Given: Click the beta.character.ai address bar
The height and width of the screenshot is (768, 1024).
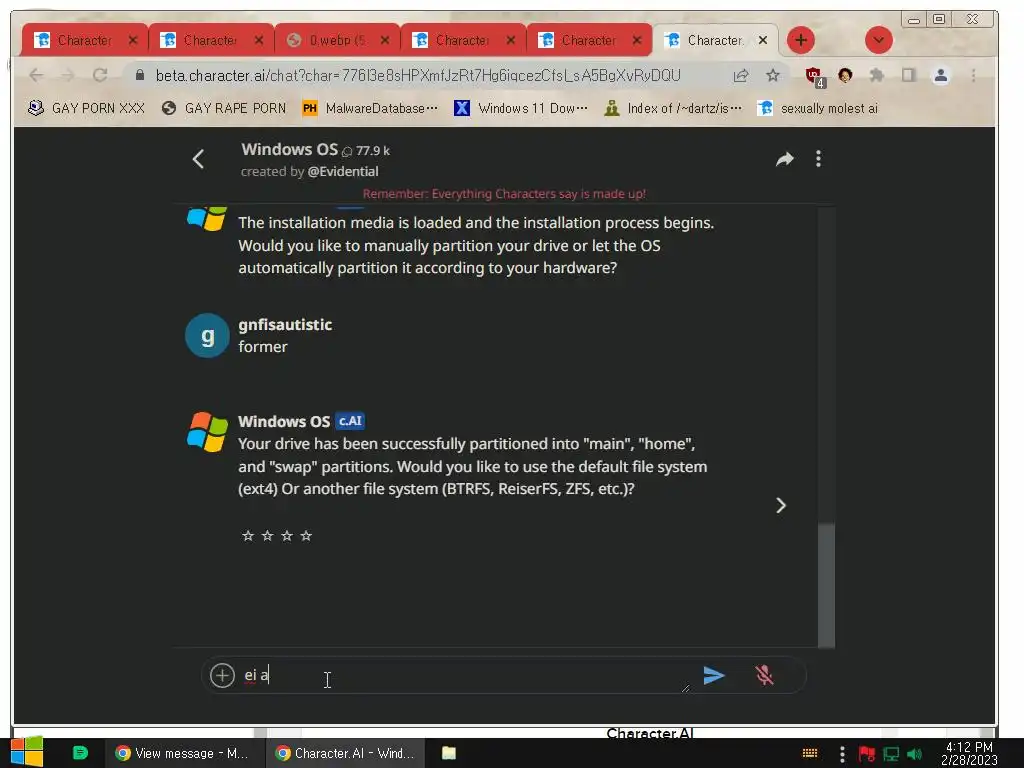Looking at the screenshot, I should coord(418,76).
